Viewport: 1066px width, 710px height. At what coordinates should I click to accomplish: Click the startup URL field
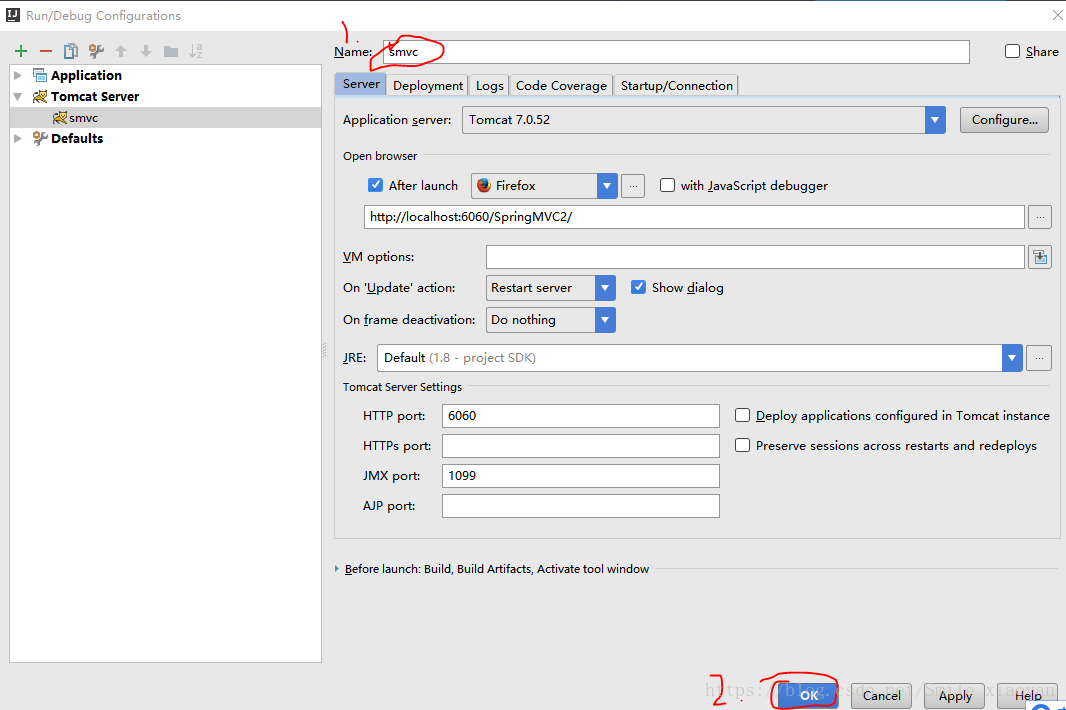[x=694, y=217]
